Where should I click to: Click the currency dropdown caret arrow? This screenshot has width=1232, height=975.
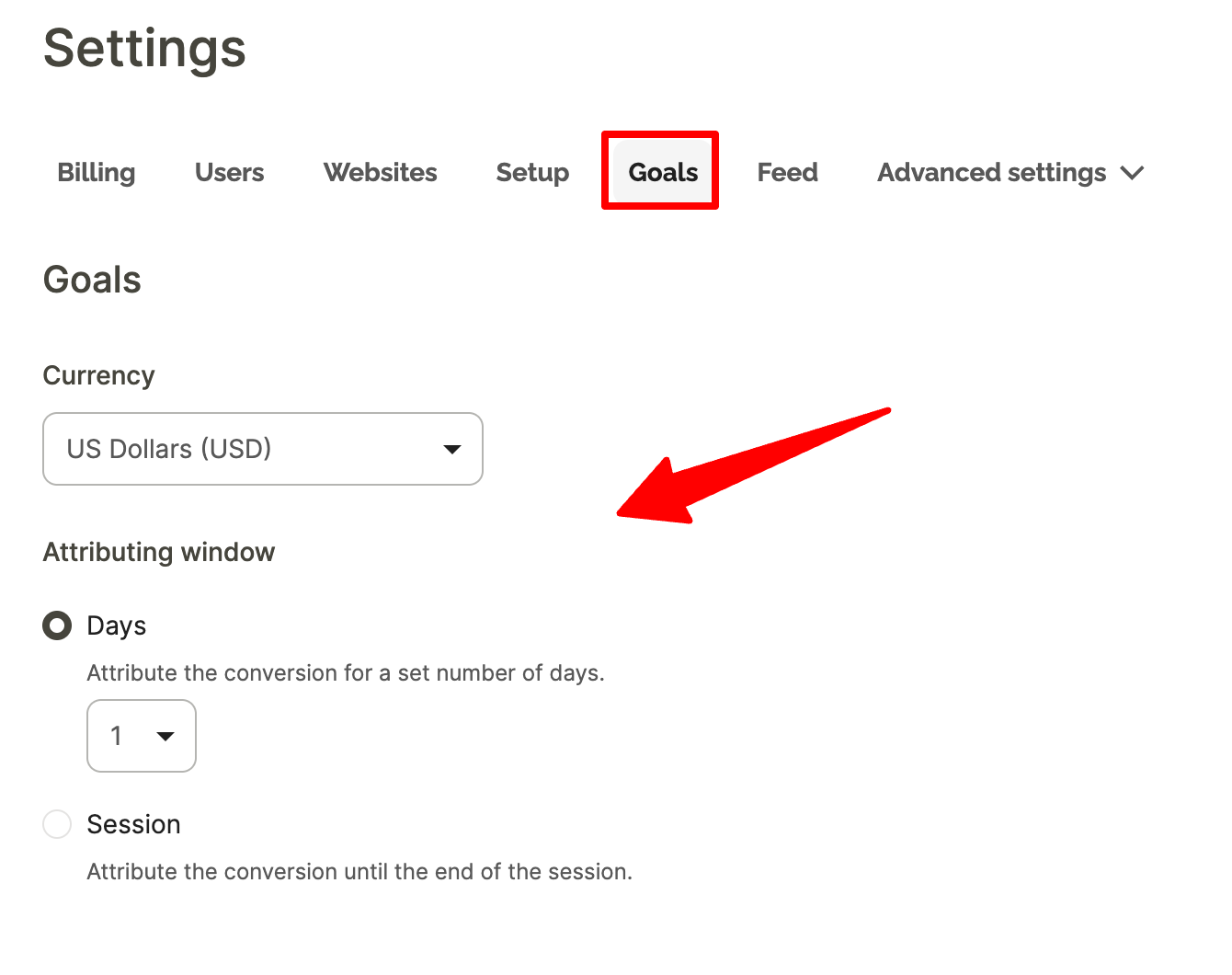[x=451, y=449]
